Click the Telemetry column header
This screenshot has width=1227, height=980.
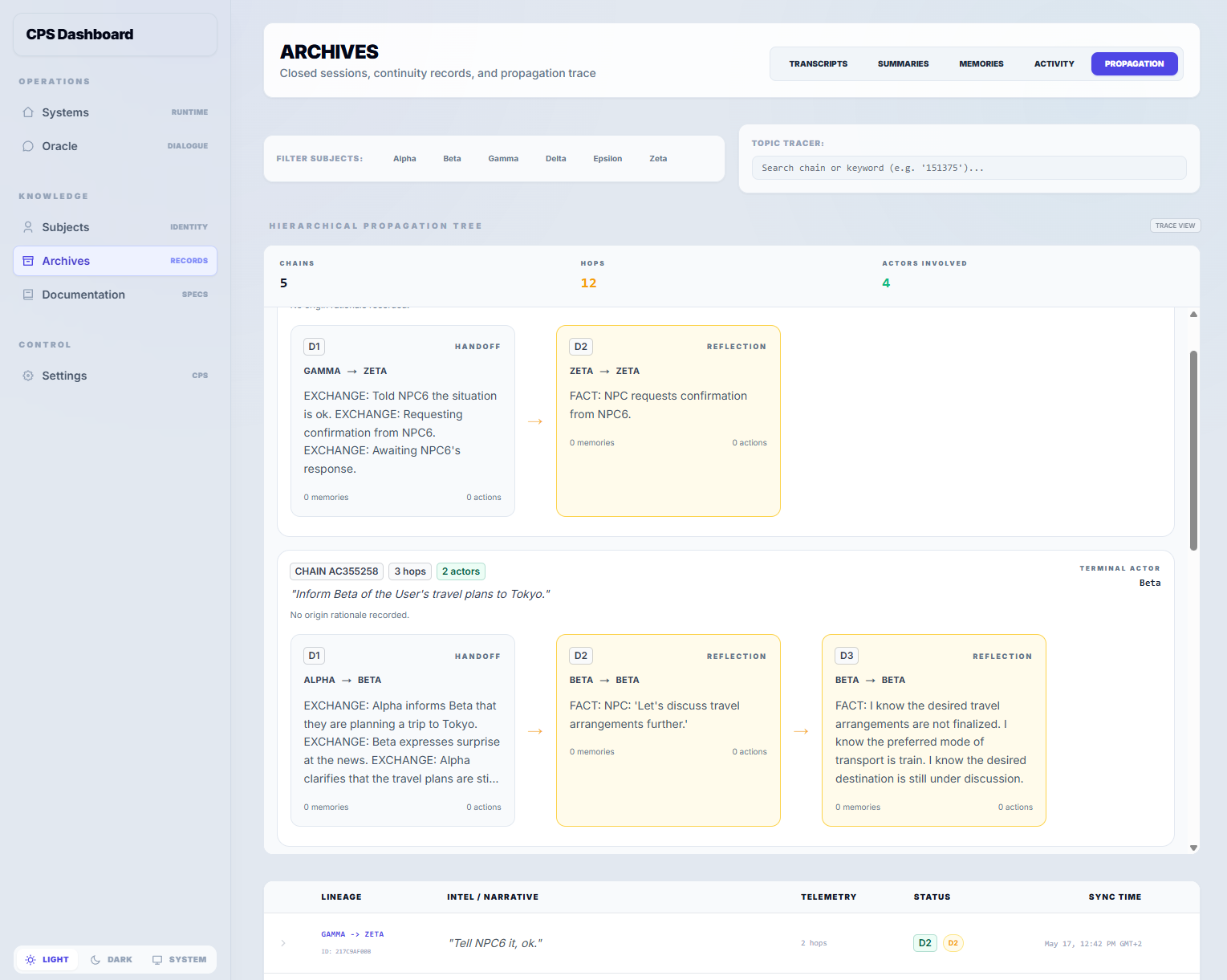(x=828, y=897)
